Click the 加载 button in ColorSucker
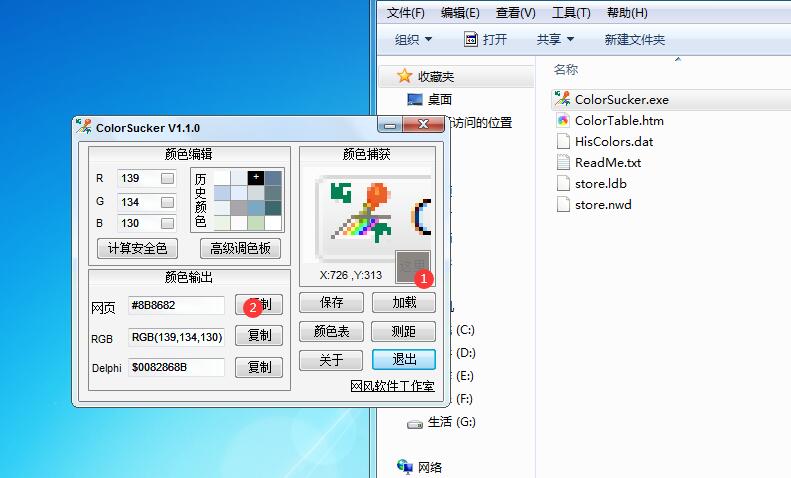Viewport: 791px width, 478px height. [x=404, y=303]
